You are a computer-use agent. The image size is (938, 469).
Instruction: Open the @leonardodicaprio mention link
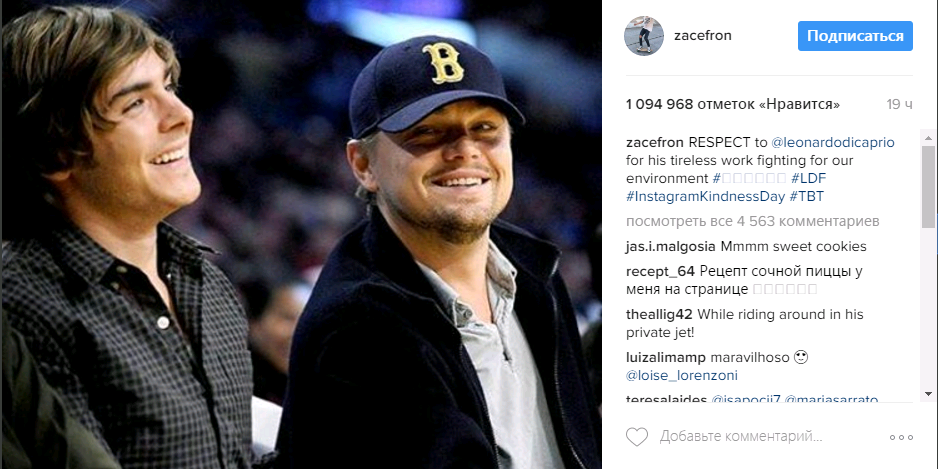pos(833,142)
